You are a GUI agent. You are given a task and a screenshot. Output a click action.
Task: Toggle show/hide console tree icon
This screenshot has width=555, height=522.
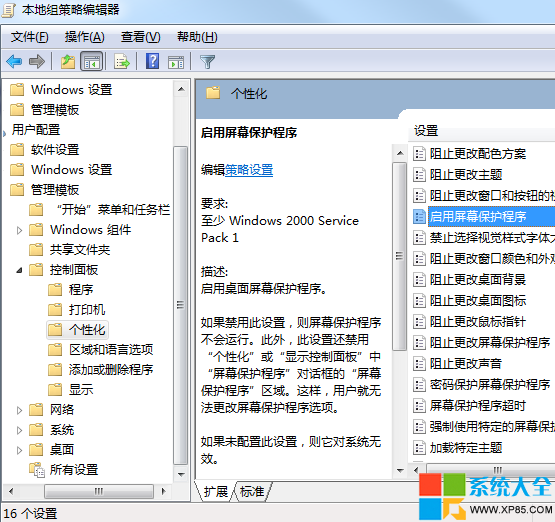click(92, 62)
